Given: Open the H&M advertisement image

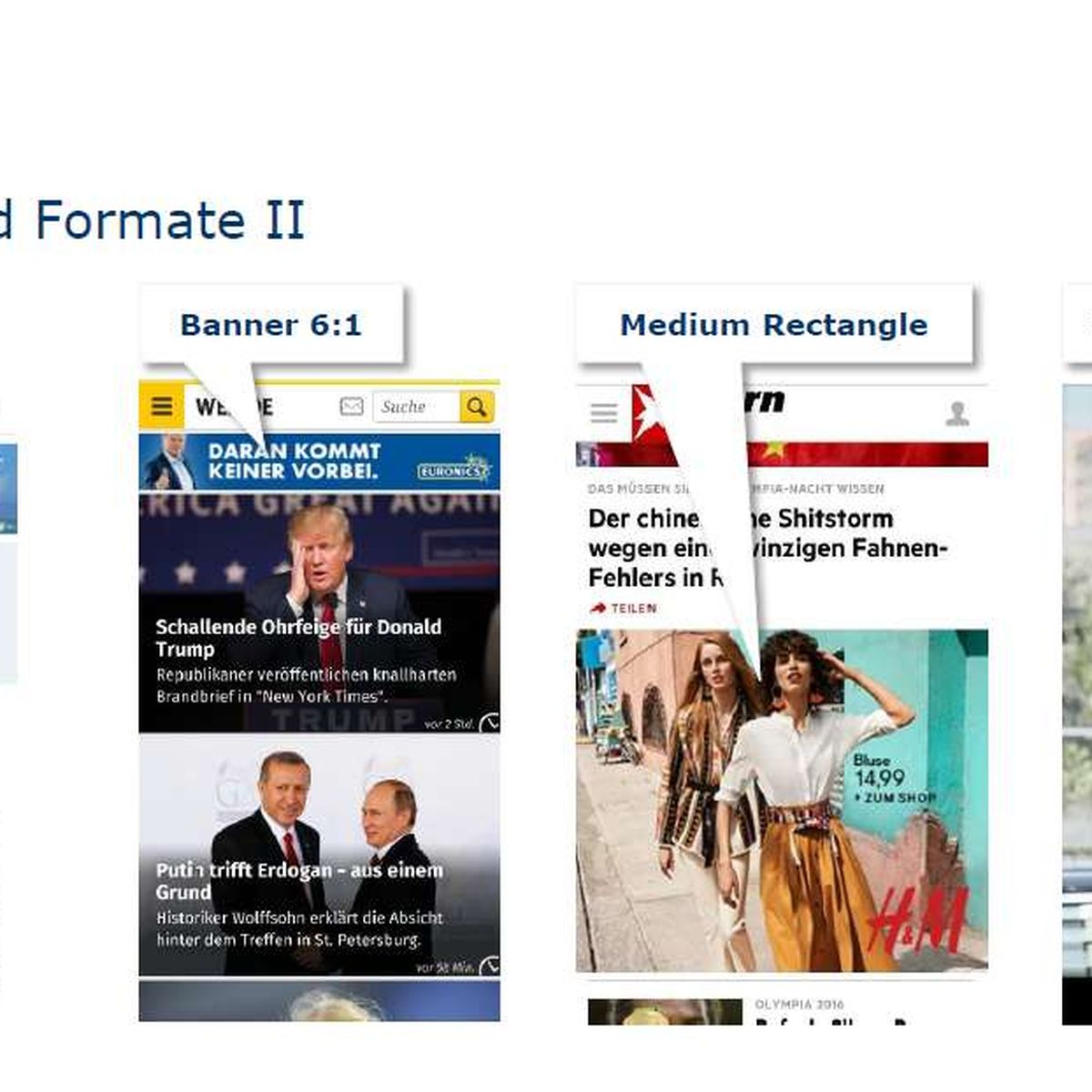Looking at the screenshot, I should pyautogui.click(x=782, y=801).
